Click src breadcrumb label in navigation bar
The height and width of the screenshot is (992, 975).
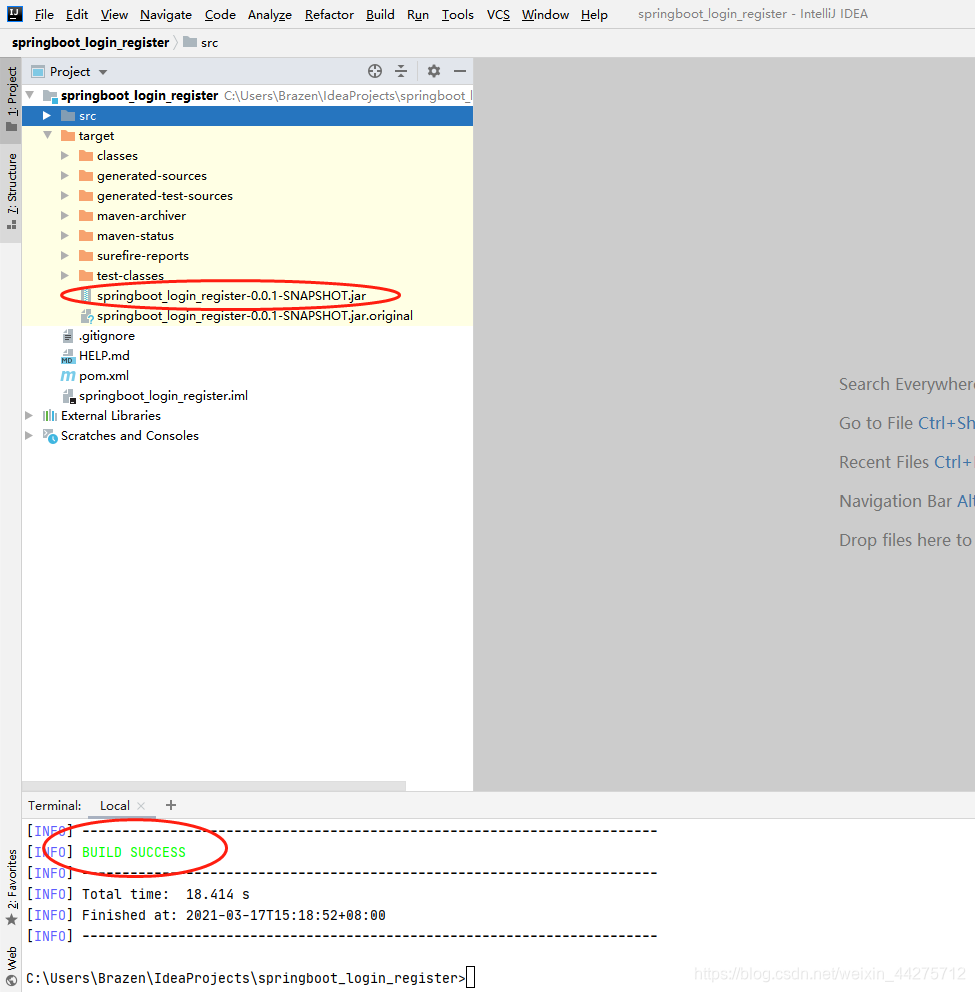(x=209, y=43)
